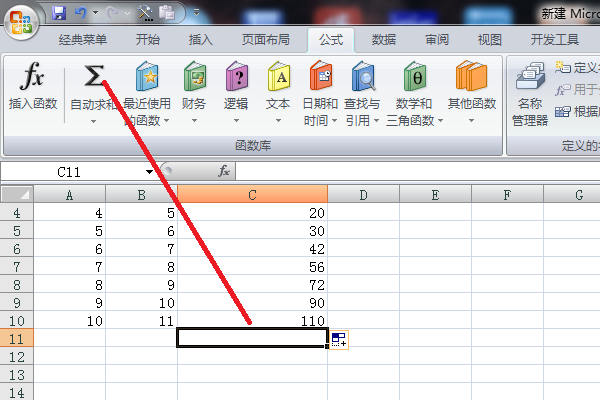Screen dimensions: 600x400
Task: Open the 文本 functions book icon
Action: (279, 76)
